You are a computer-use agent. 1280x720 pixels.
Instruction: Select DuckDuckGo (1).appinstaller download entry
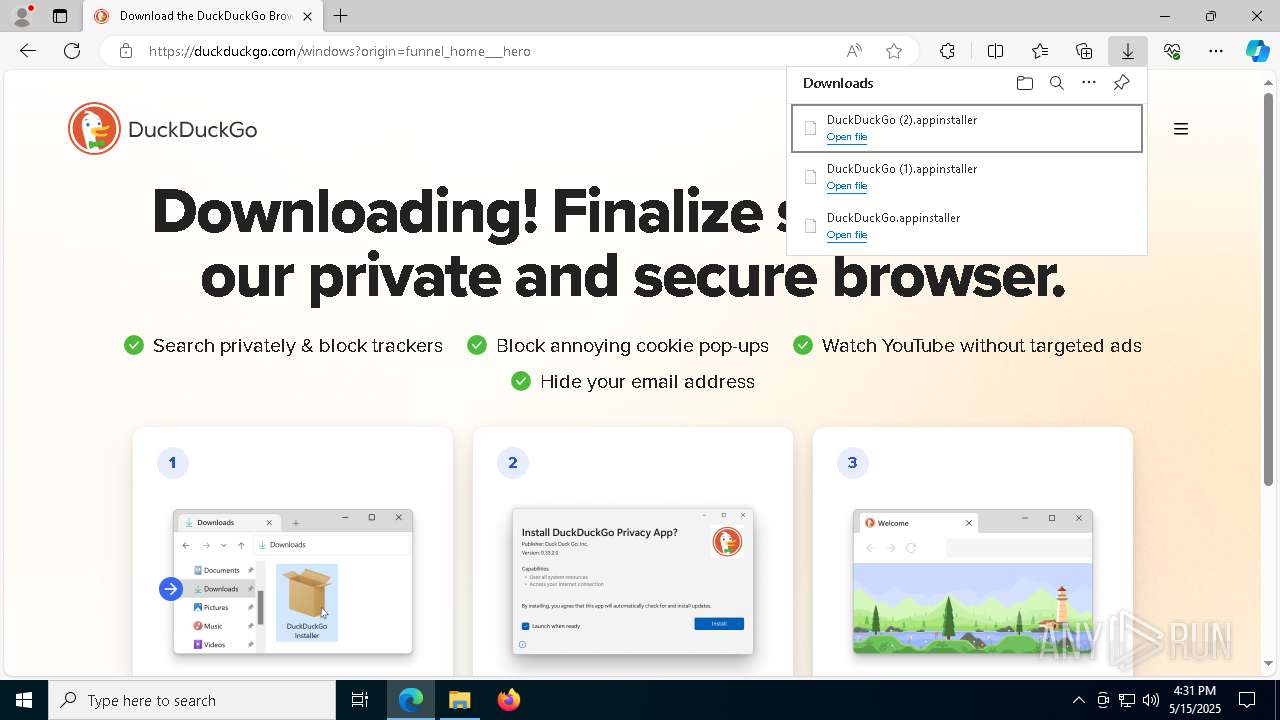click(x=966, y=177)
